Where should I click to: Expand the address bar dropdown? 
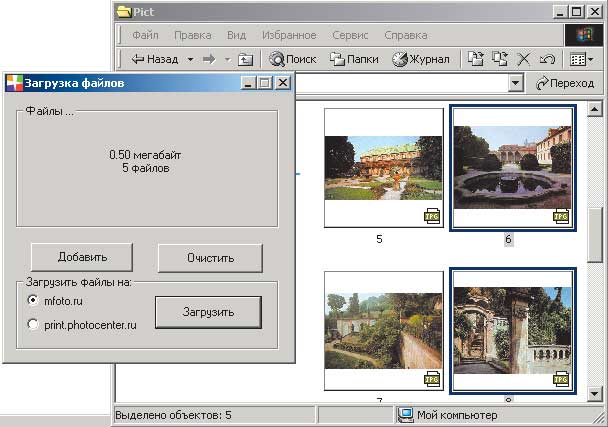pyautogui.click(x=516, y=84)
